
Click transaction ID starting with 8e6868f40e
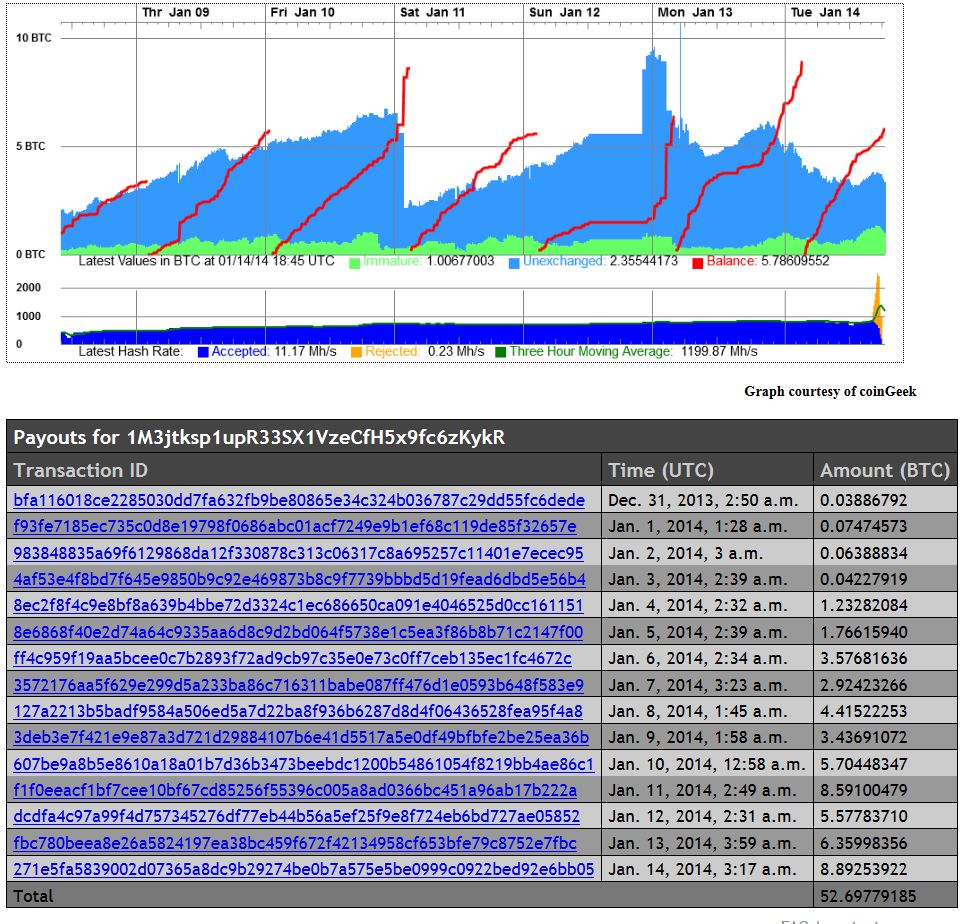pos(298,632)
